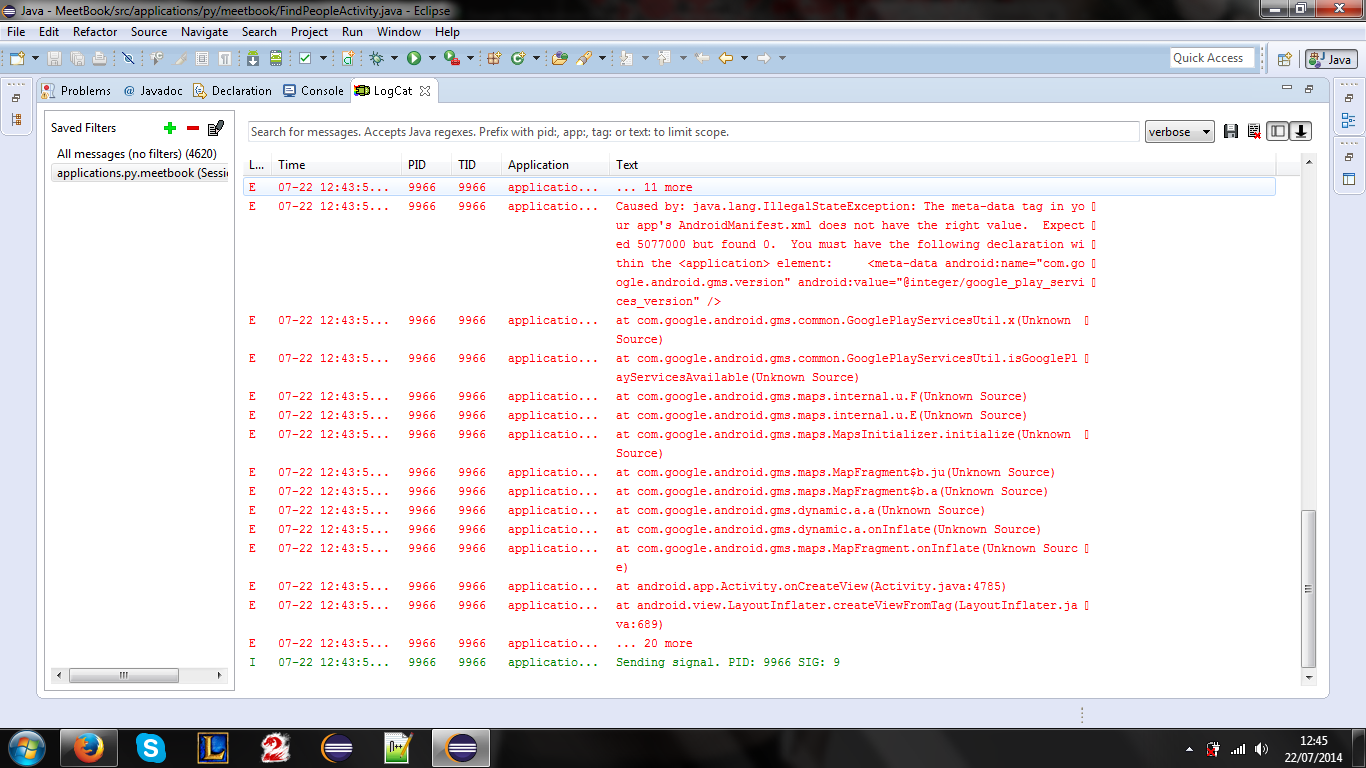Image resolution: width=1366 pixels, height=768 pixels.
Task: Open the Window menu
Action: (399, 32)
